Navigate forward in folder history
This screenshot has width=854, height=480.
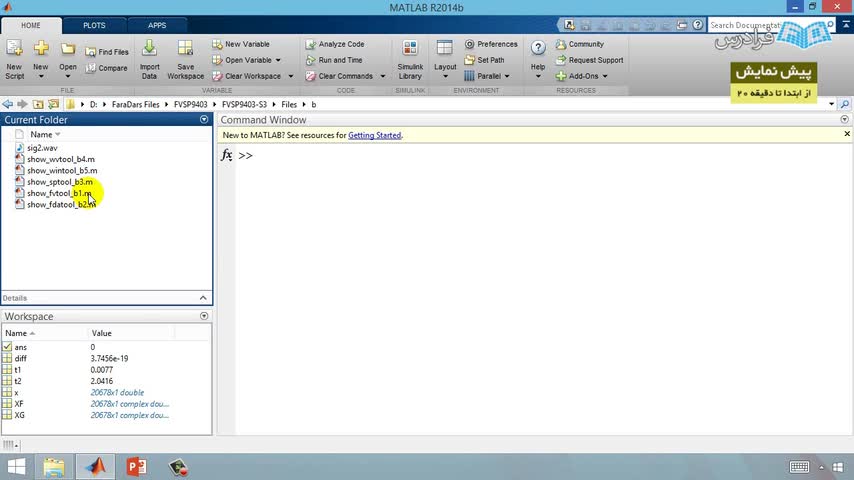tap(22, 104)
